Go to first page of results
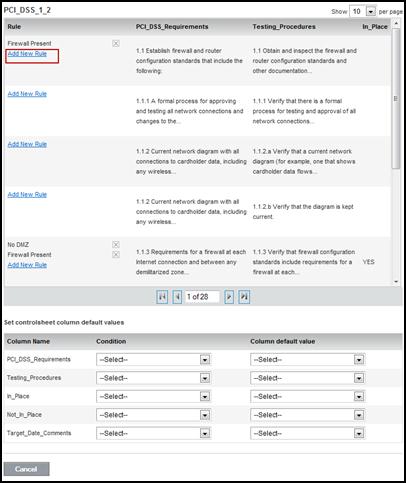The image size is (406, 483). pyautogui.click(x=162, y=297)
